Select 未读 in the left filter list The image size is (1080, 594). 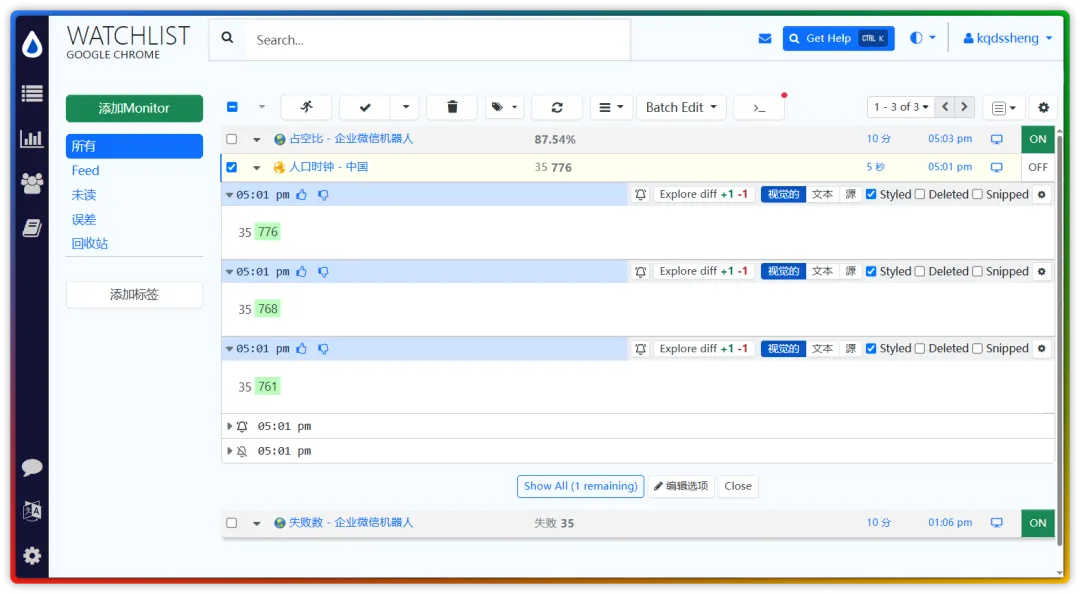(x=84, y=195)
